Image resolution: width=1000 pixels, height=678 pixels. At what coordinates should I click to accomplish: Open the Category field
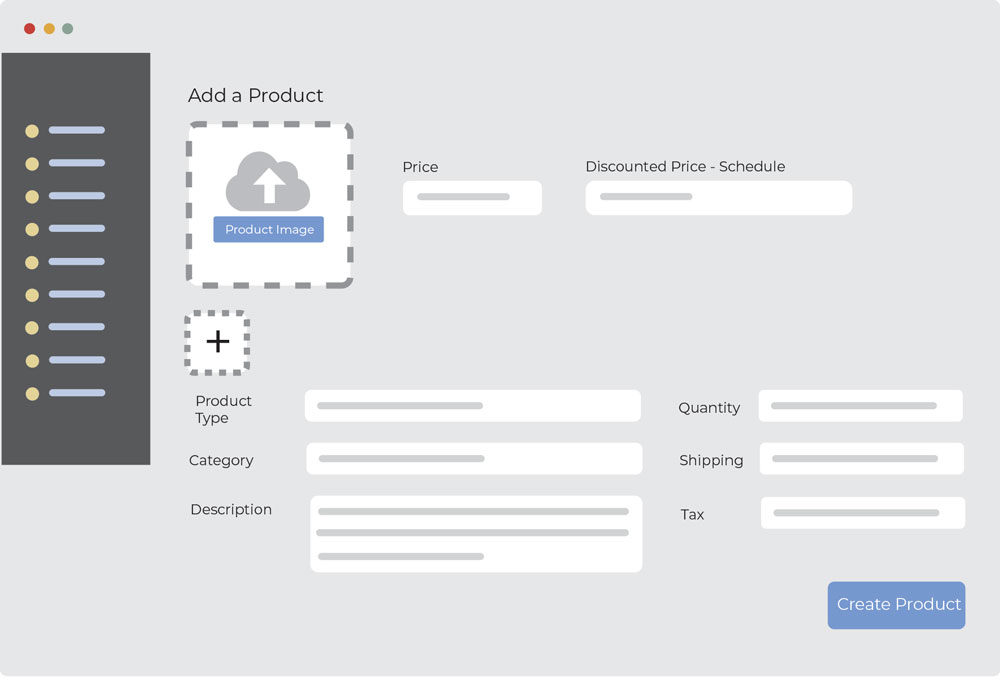click(x=474, y=459)
